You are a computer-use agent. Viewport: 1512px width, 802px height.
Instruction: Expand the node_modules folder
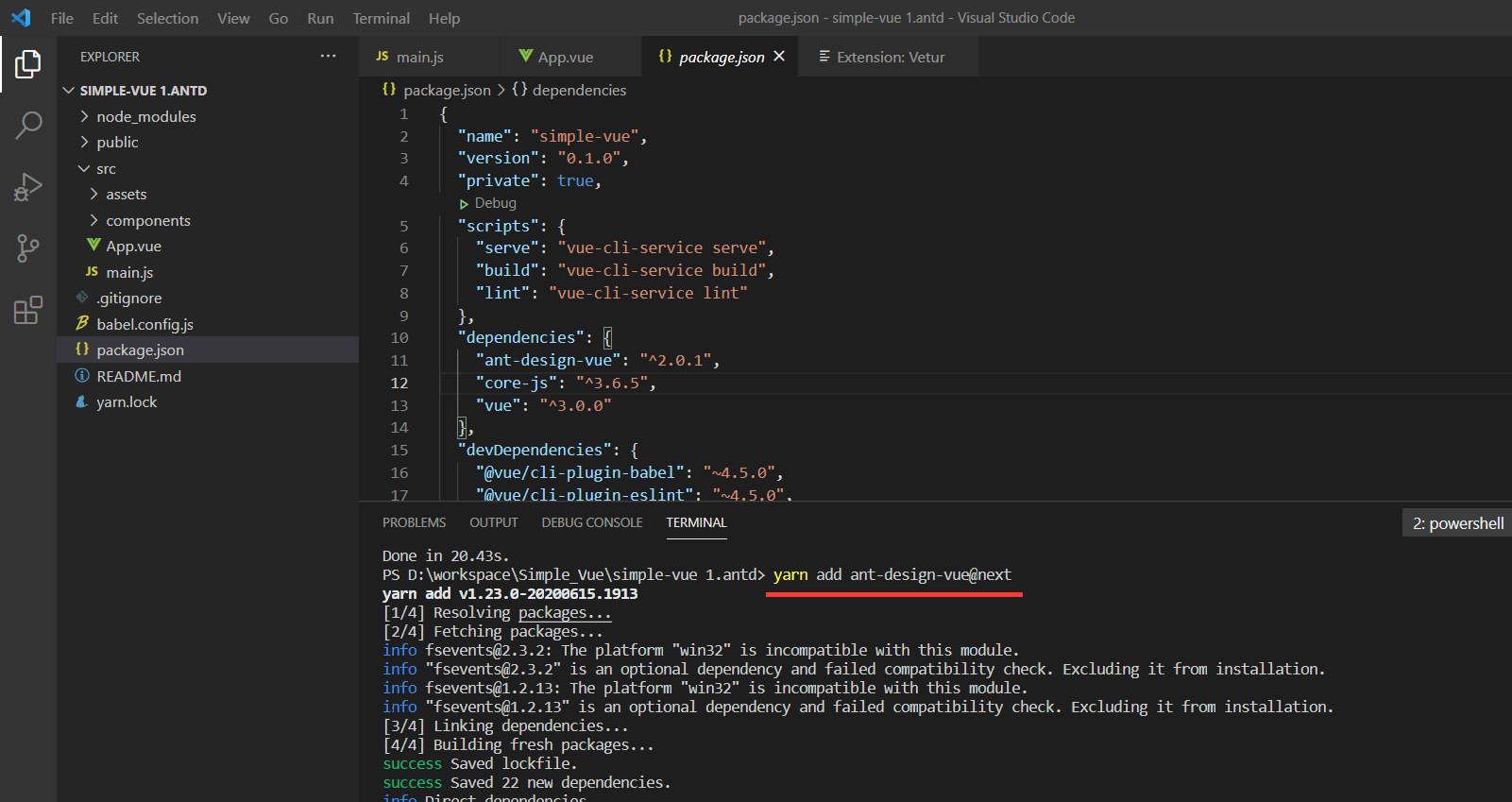pyautogui.click(x=84, y=116)
